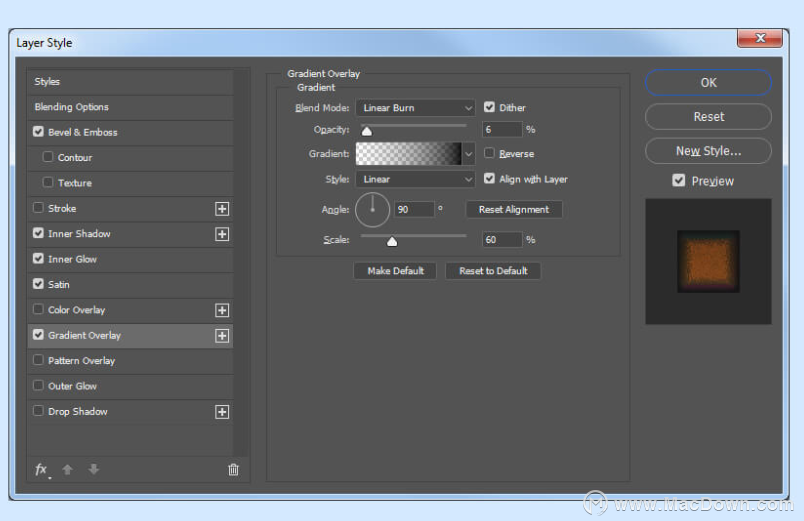
Task: Uncheck the Inner Shadow effect
Action: pyautogui.click(x=38, y=233)
